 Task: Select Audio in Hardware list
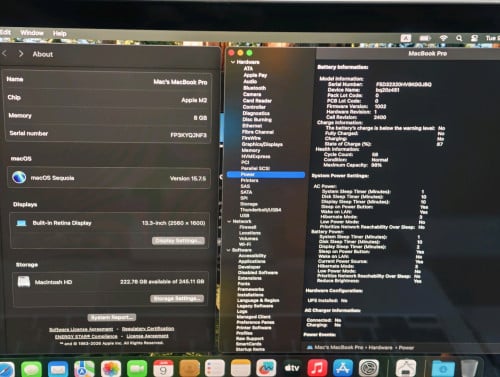click(250, 81)
